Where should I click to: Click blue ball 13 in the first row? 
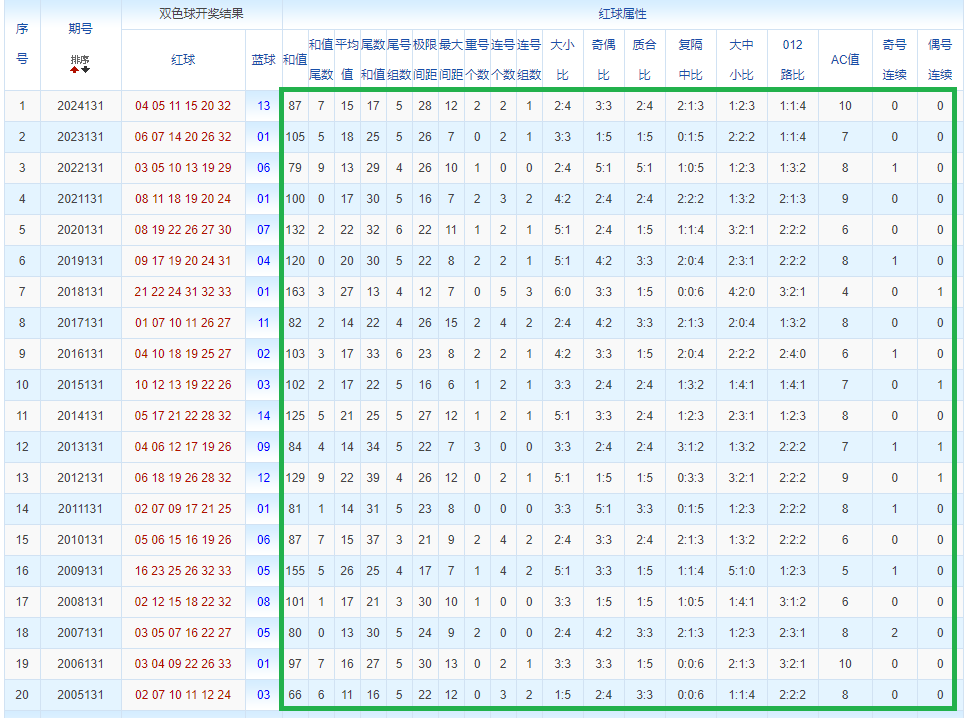pos(263,106)
